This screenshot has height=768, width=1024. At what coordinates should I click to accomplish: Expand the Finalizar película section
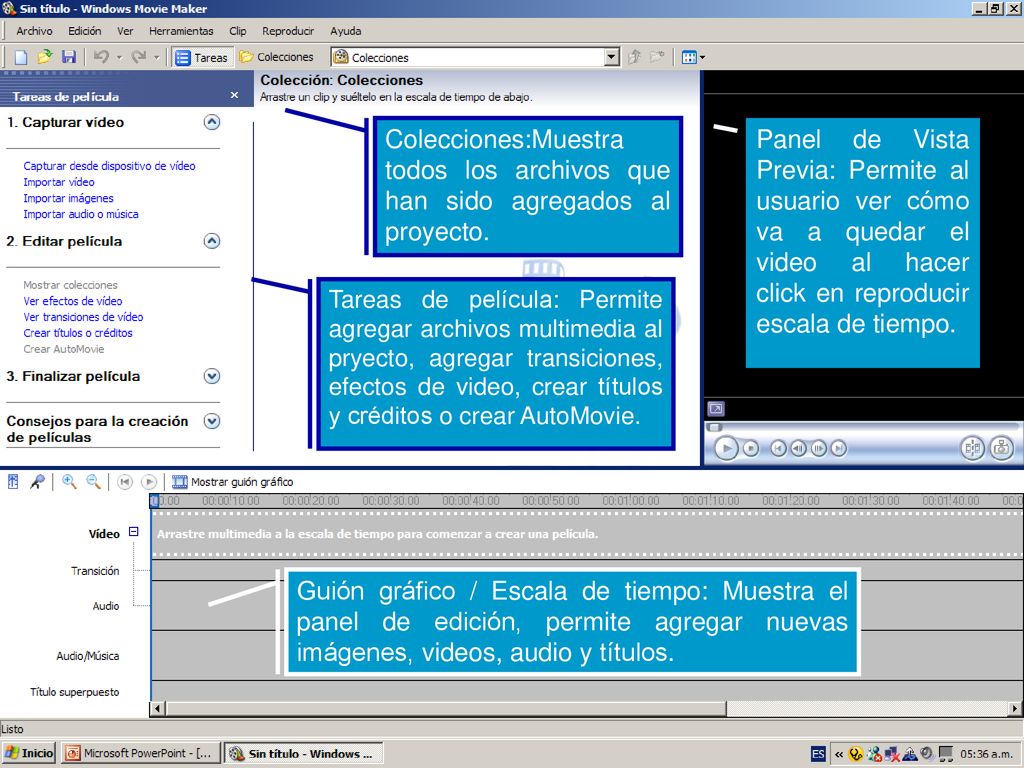point(212,376)
